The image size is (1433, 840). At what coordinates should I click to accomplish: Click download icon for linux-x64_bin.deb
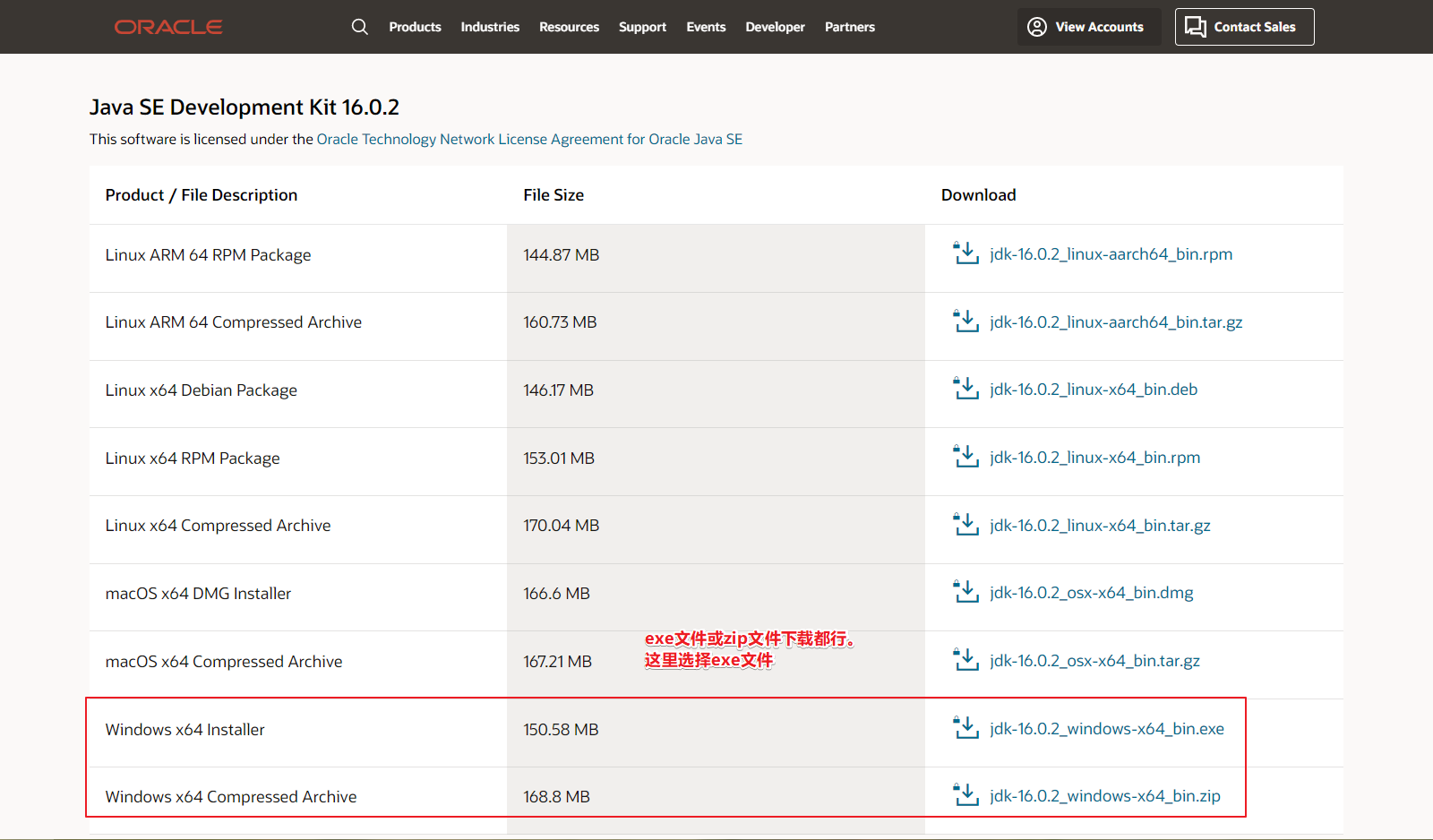coord(965,389)
